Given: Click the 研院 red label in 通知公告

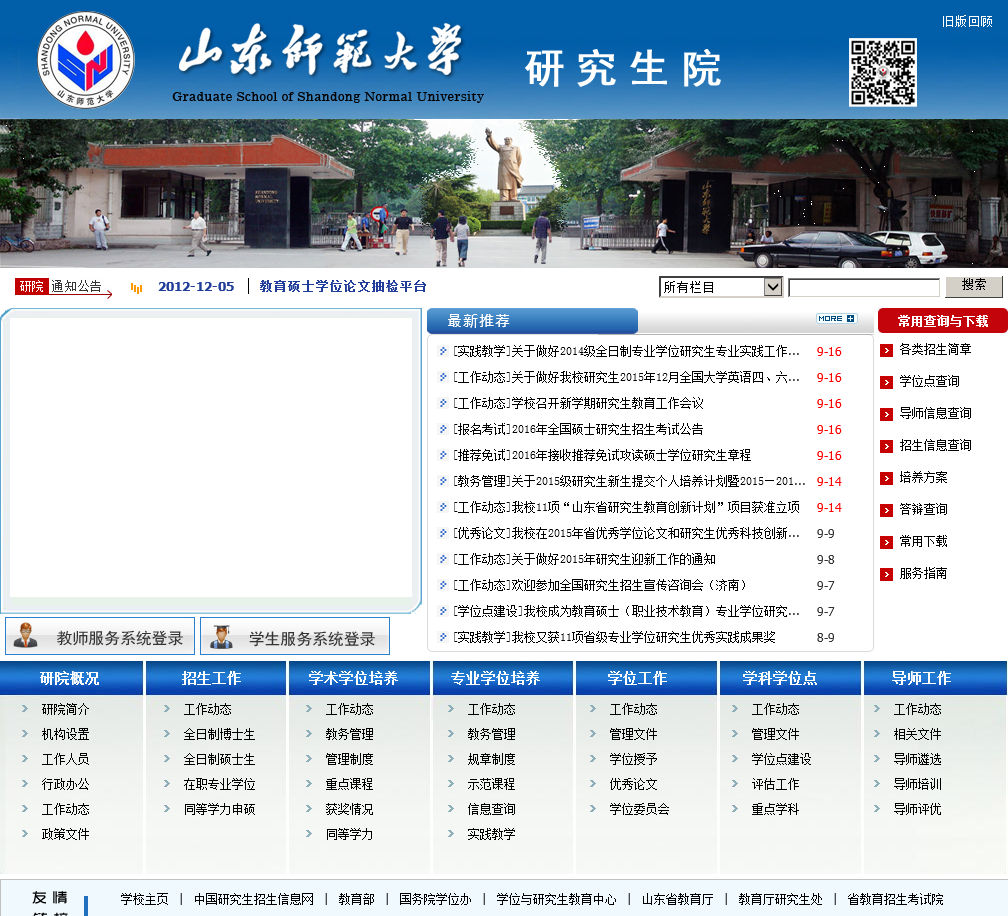Looking at the screenshot, I should point(32,286).
